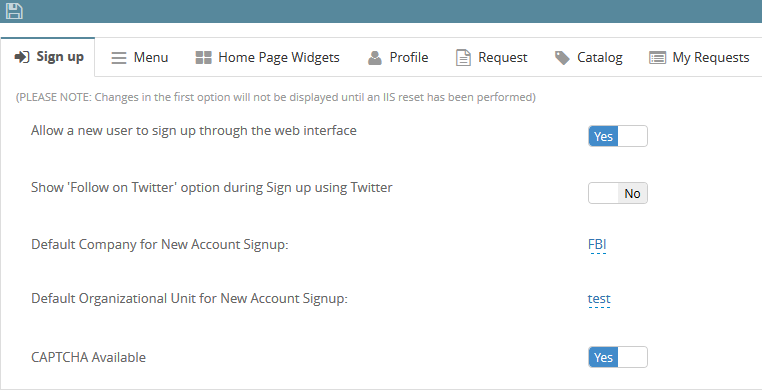Click the list icon beside My Requests
The height and width of the screenshot is (390, 762).
coord(658,58)
